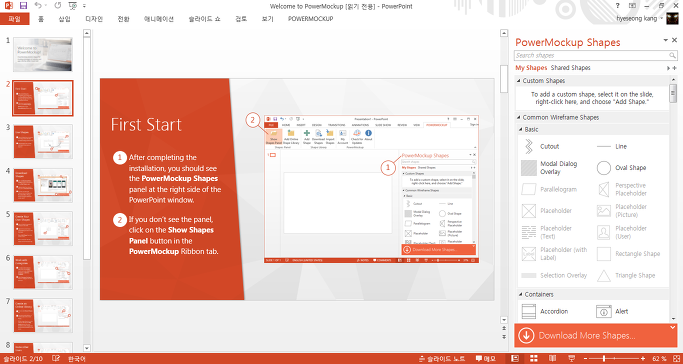The width and height of the screenshot is (683, 364).
Task: Select the Triangle Shape
Action: (x=626, y=275)
